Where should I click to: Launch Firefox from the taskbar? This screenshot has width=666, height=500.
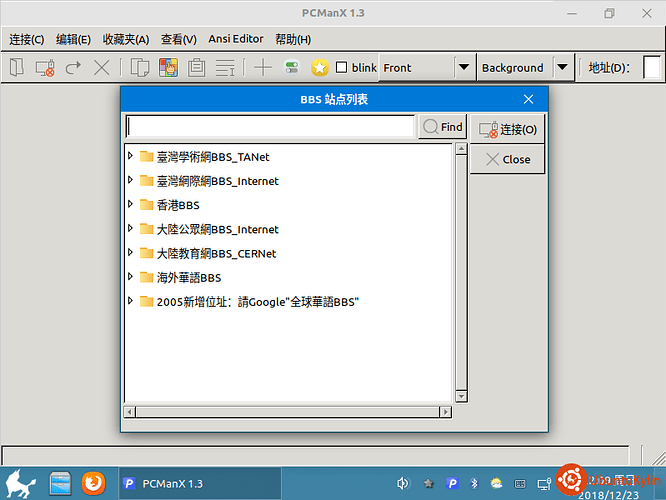[93, 483]
